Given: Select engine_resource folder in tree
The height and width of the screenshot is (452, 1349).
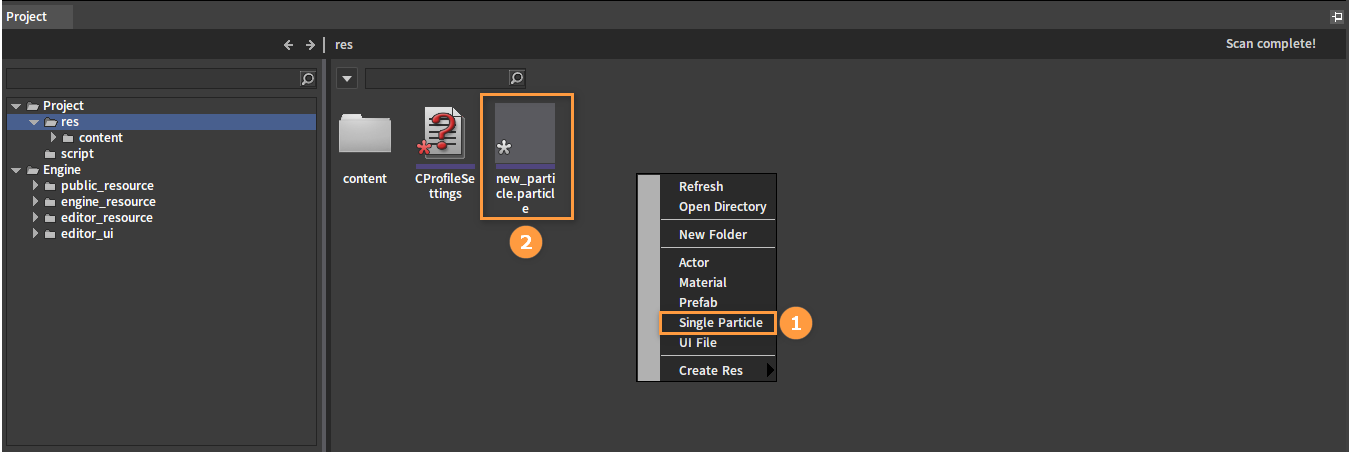Looking at the screenshot, I should [x=108, y=202].
